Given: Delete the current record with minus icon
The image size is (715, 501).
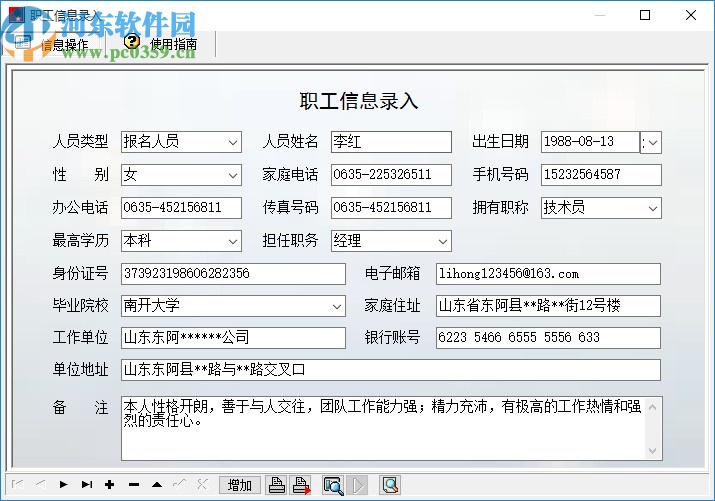Looking at the screenshot, I should pos(134,484).
